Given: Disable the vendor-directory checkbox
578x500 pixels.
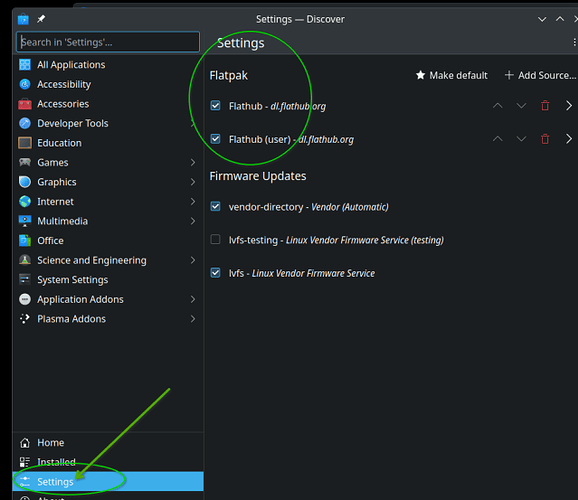Looking at the screenshot, I should tap(215, 206).
